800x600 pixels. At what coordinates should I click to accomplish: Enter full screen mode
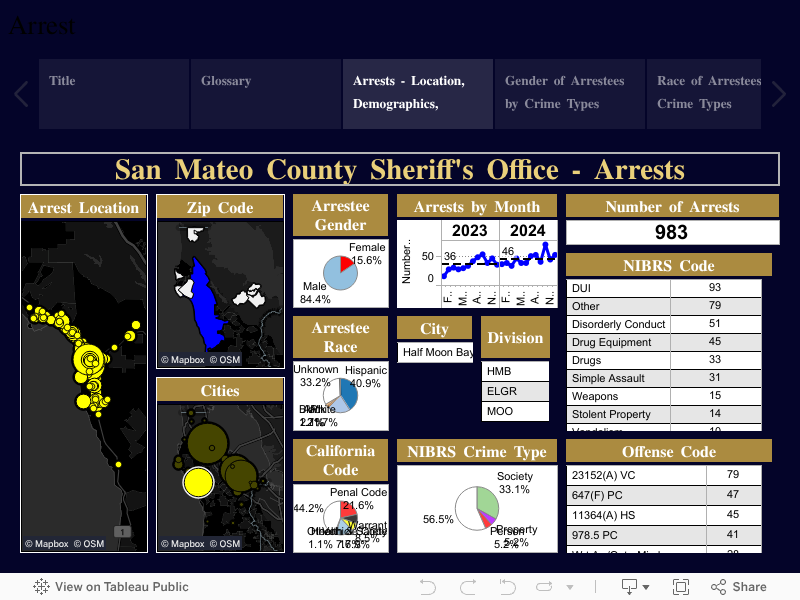681,587
